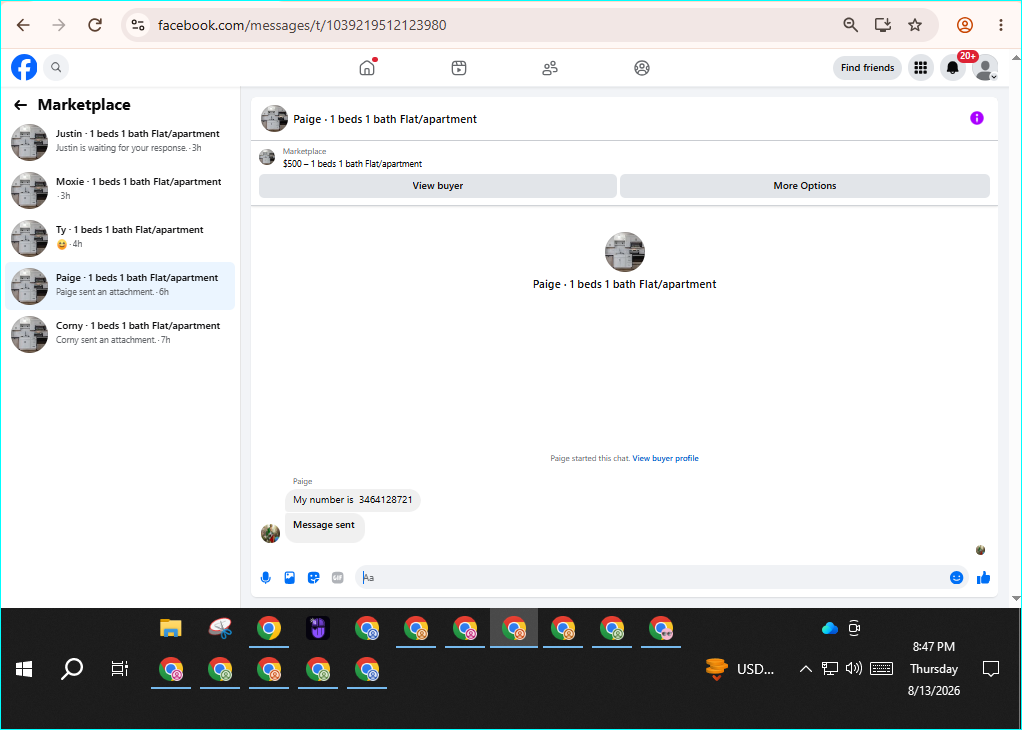Click the More Options button
1022x730 pixels.
(804, 186)
